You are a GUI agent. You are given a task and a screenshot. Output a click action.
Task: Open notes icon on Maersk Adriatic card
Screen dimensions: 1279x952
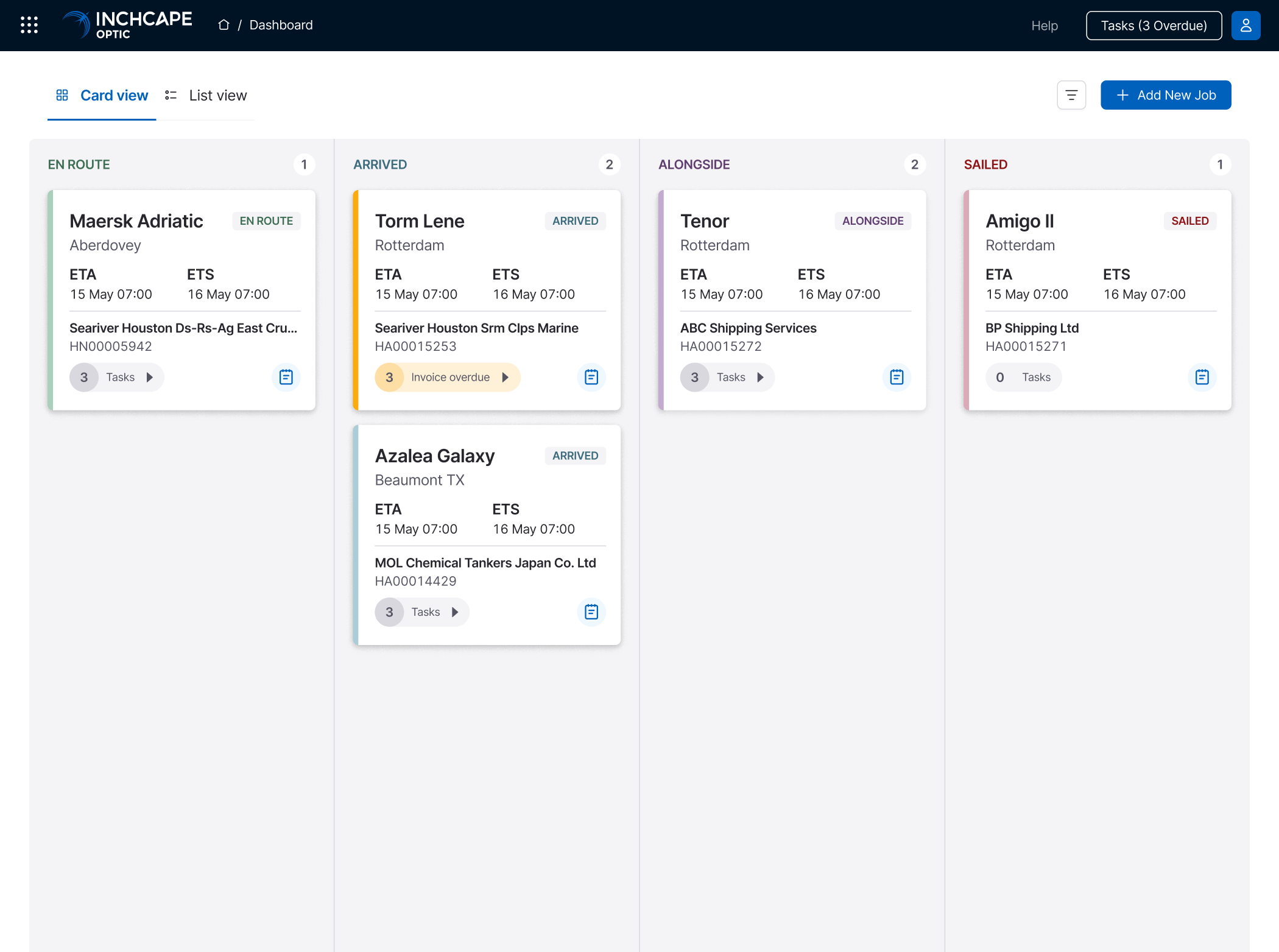point(286,377)
